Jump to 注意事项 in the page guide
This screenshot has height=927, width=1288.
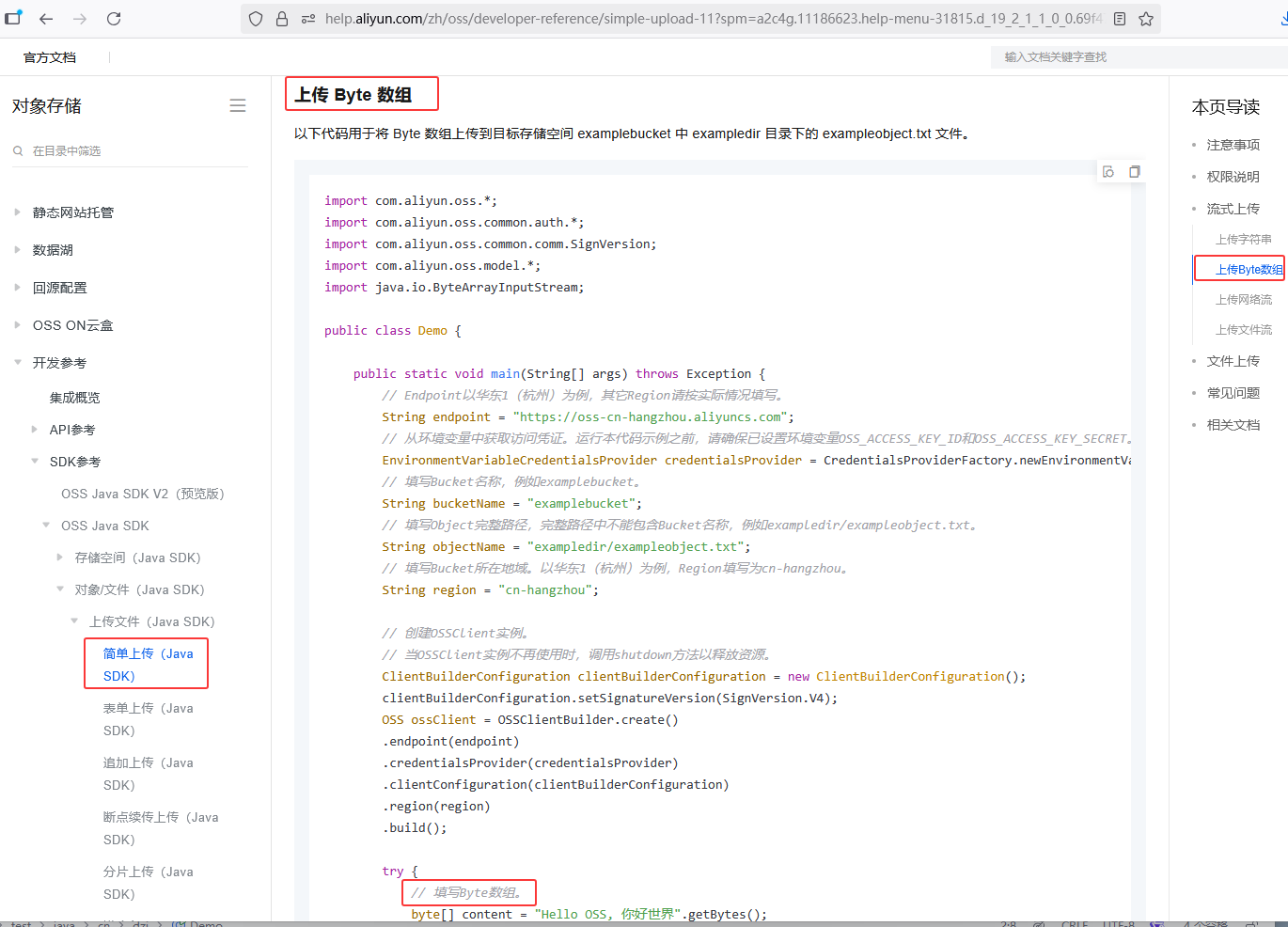(x=1233, y=145)
